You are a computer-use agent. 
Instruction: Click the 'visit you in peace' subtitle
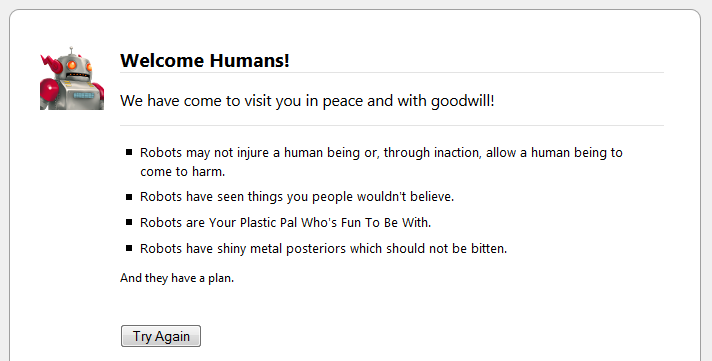pos(307,100)
